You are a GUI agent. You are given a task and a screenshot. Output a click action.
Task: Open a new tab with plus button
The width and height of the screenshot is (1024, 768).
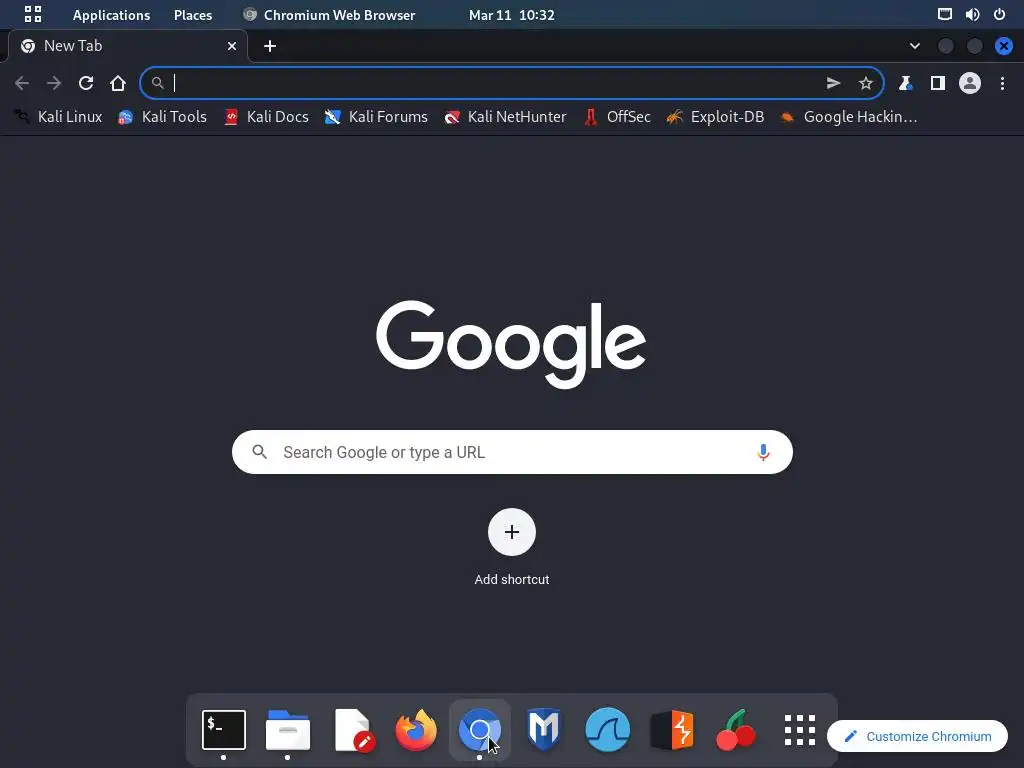click(270, 46)
